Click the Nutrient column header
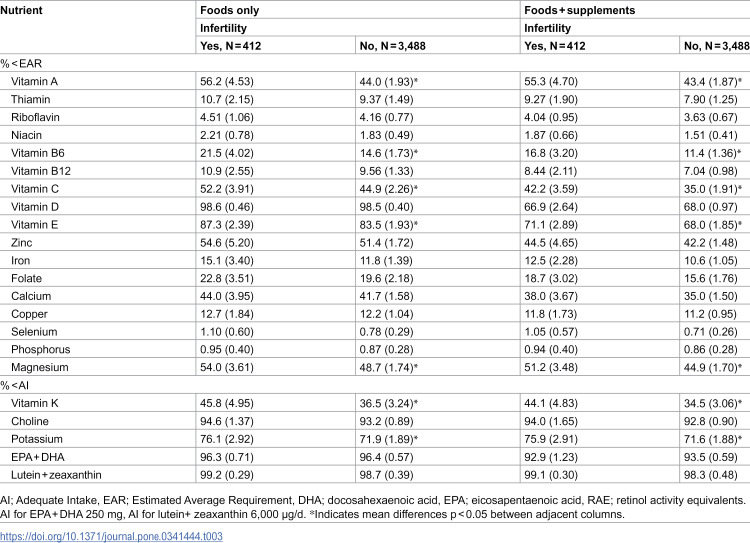The image size is (750, 543). 22,10
